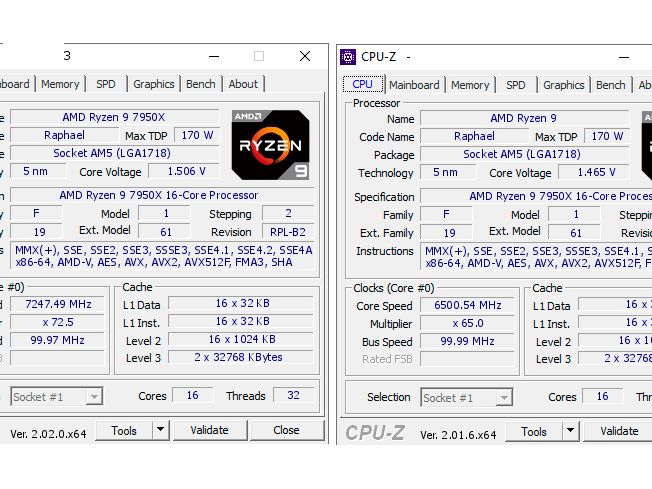Image resolution: width=652 pixels, height=489 pixels.
Task: Click the Cores value 16 in right window
Action: click(x=603, y=396)
